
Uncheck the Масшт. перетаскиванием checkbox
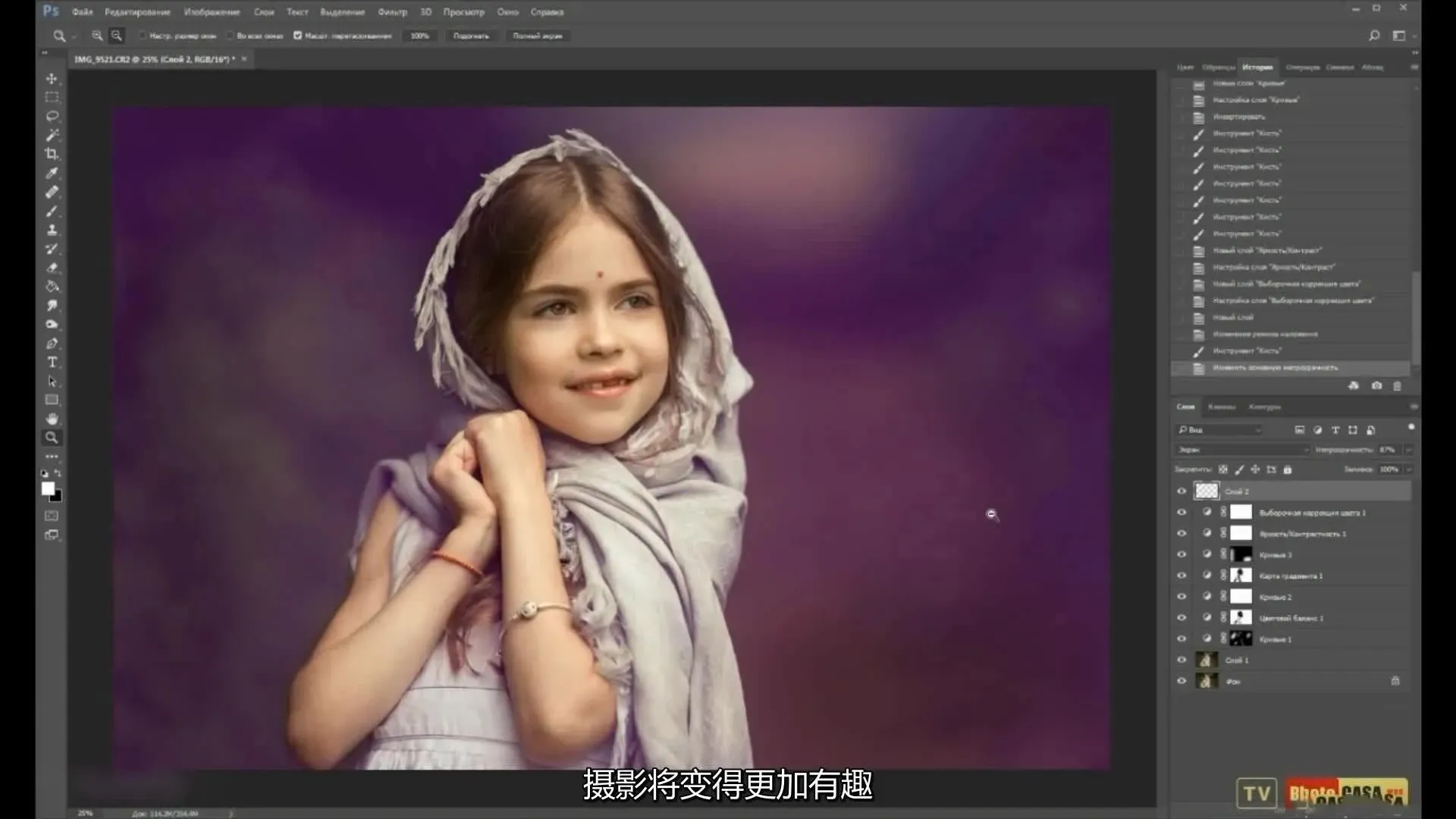pos(297,36)
